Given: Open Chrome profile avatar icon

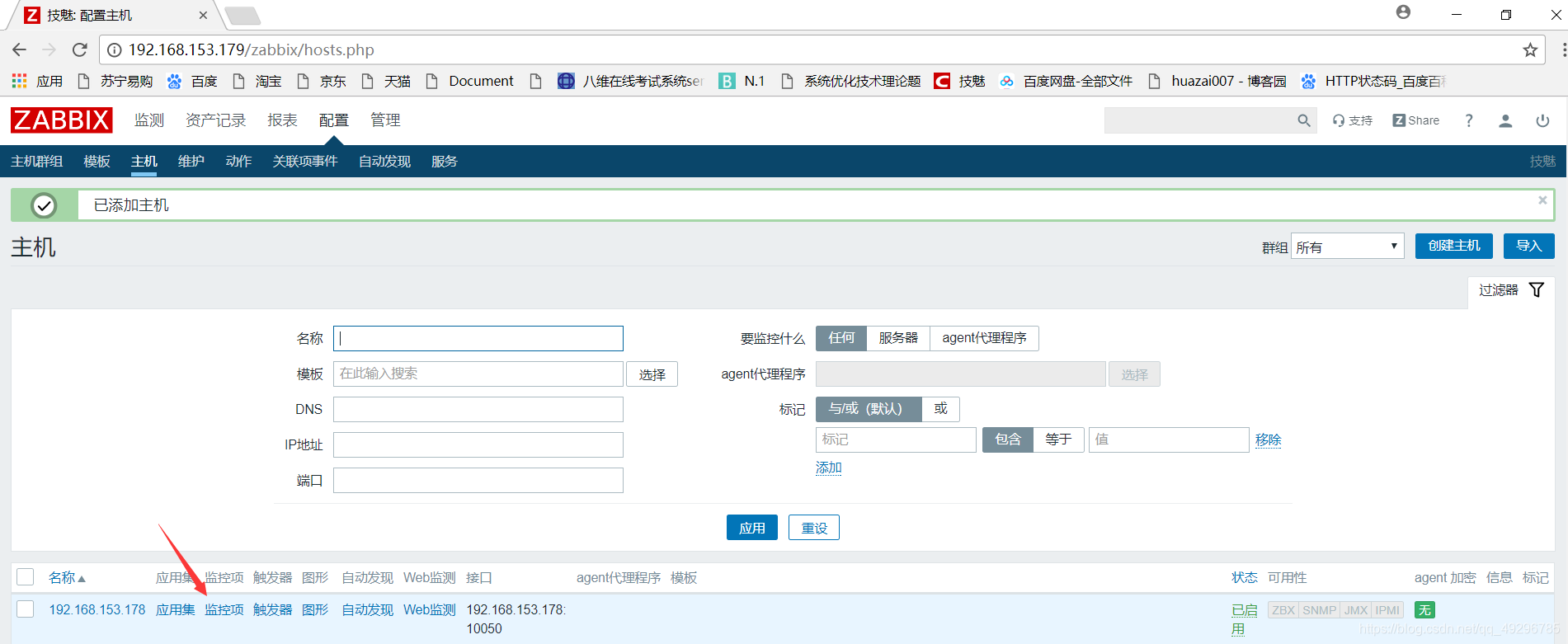Looking at the screenshot, I should coord(1403,12).
